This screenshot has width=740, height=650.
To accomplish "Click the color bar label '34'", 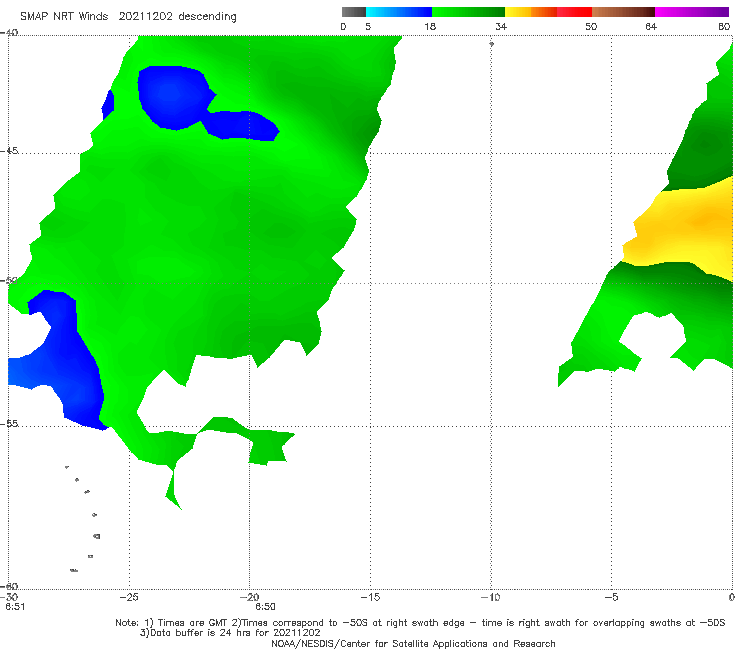I will [x=501, y=26].
